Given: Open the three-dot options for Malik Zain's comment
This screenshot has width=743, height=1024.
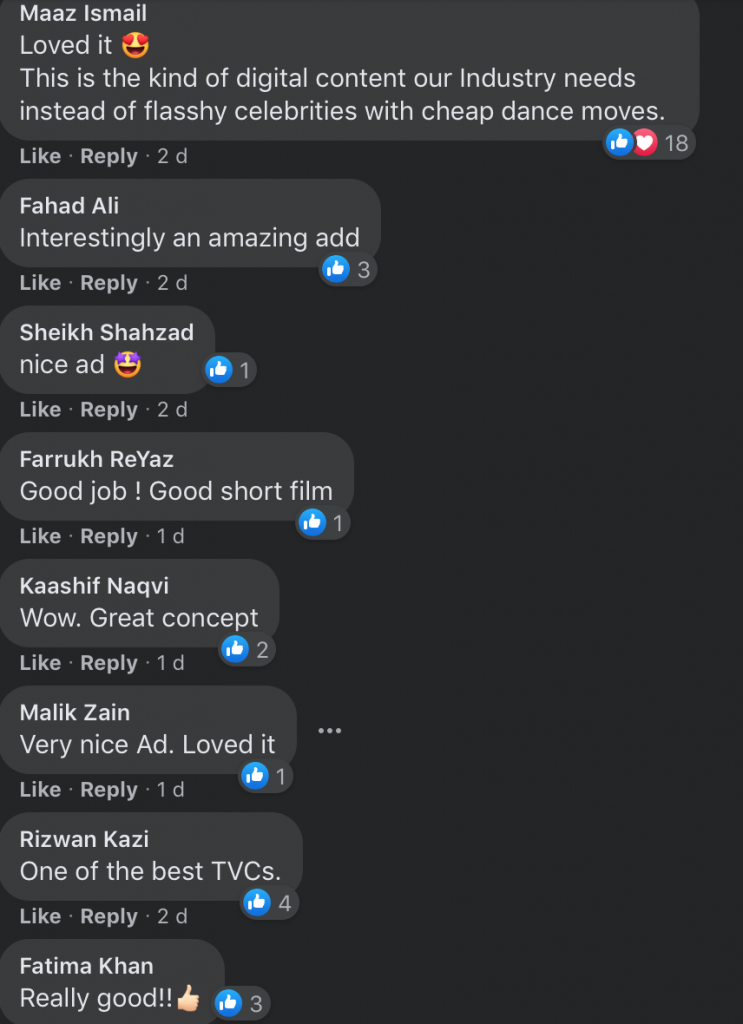Looking at the screenshot, I should click(330, 730).
